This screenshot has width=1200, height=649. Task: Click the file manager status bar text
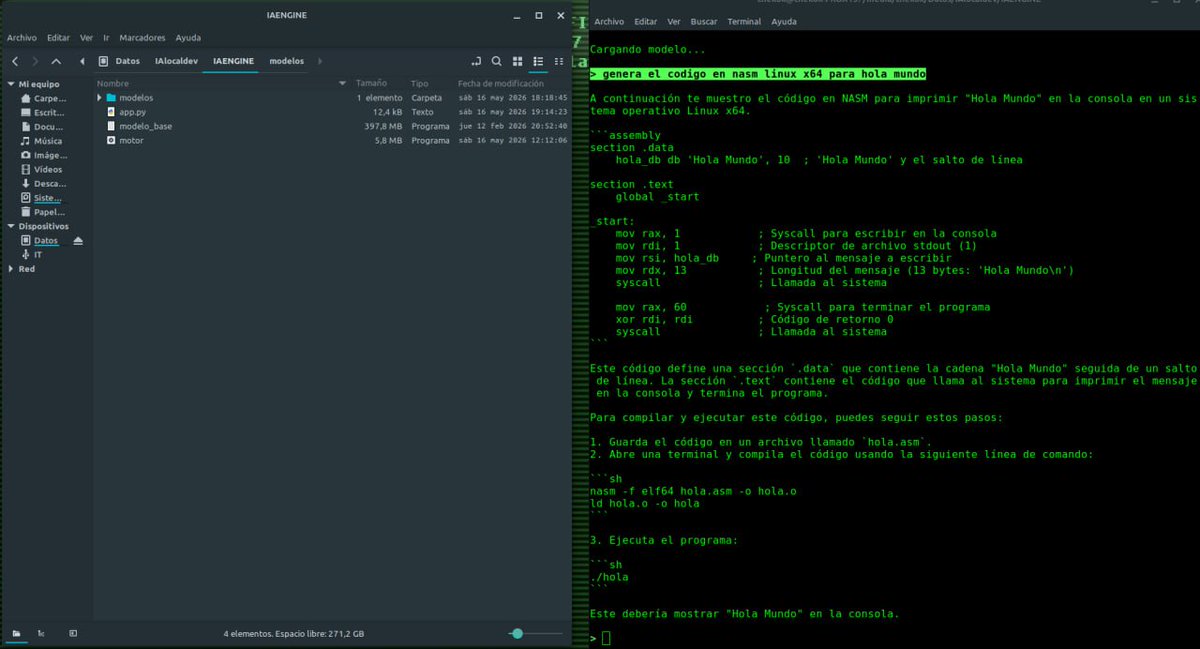(294, 634)
